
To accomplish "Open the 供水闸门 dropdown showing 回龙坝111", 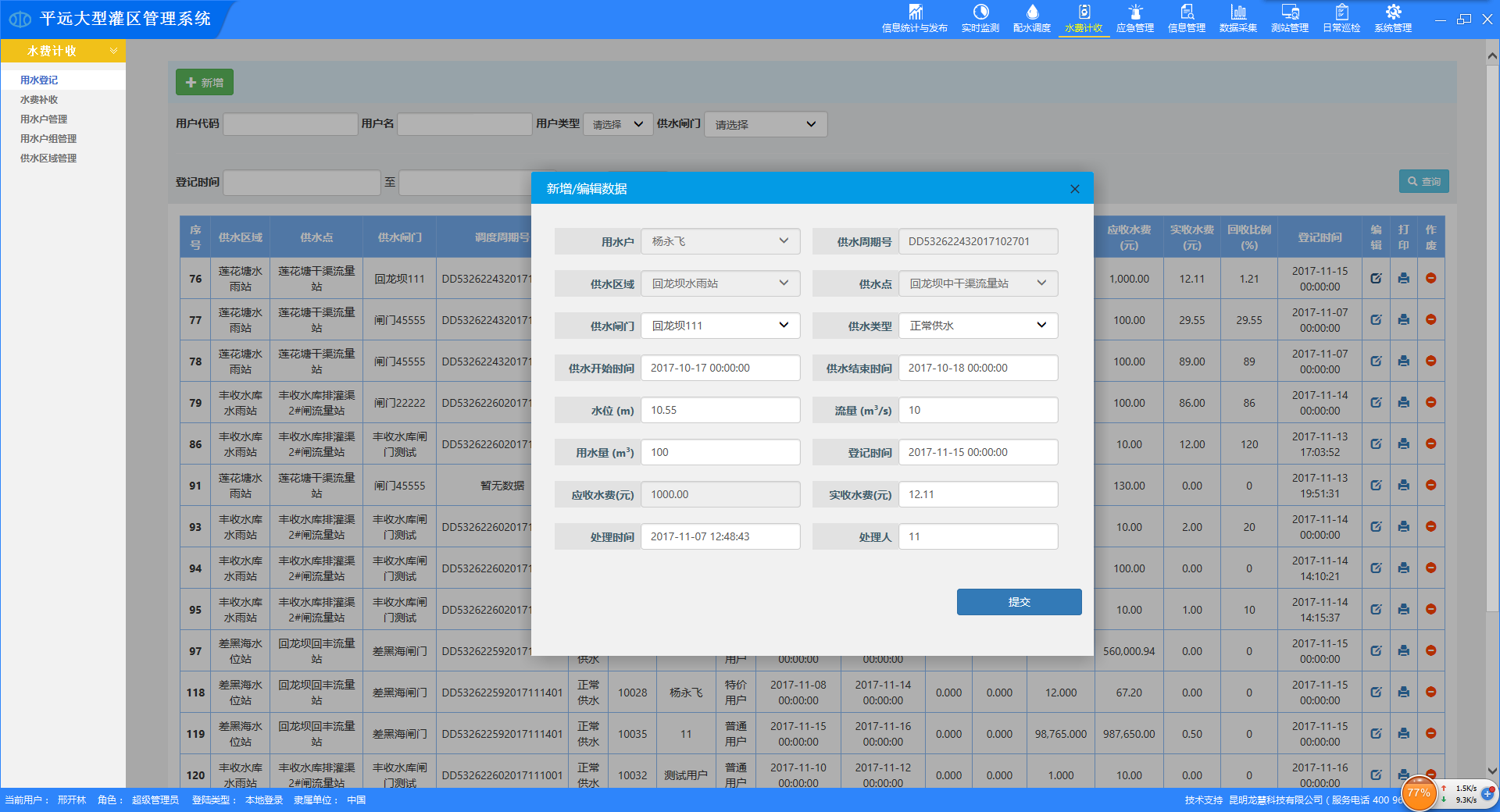I will (x=720, y=326).
